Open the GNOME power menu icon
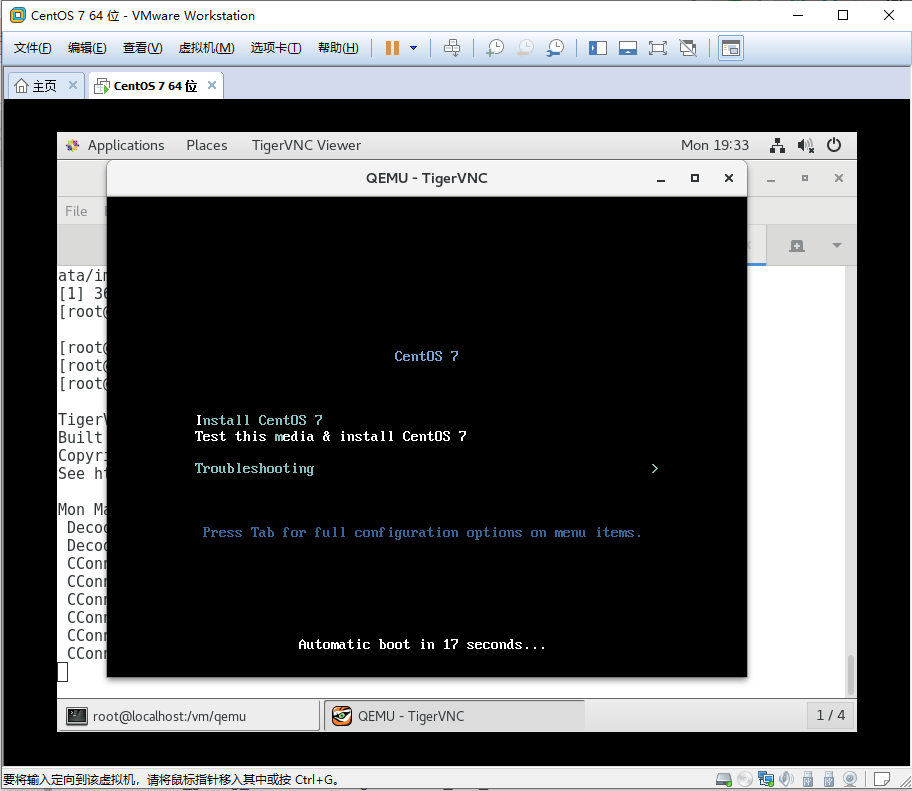This screenshot has height=791, width=912. pyautogui.click(x=834, y=145)
